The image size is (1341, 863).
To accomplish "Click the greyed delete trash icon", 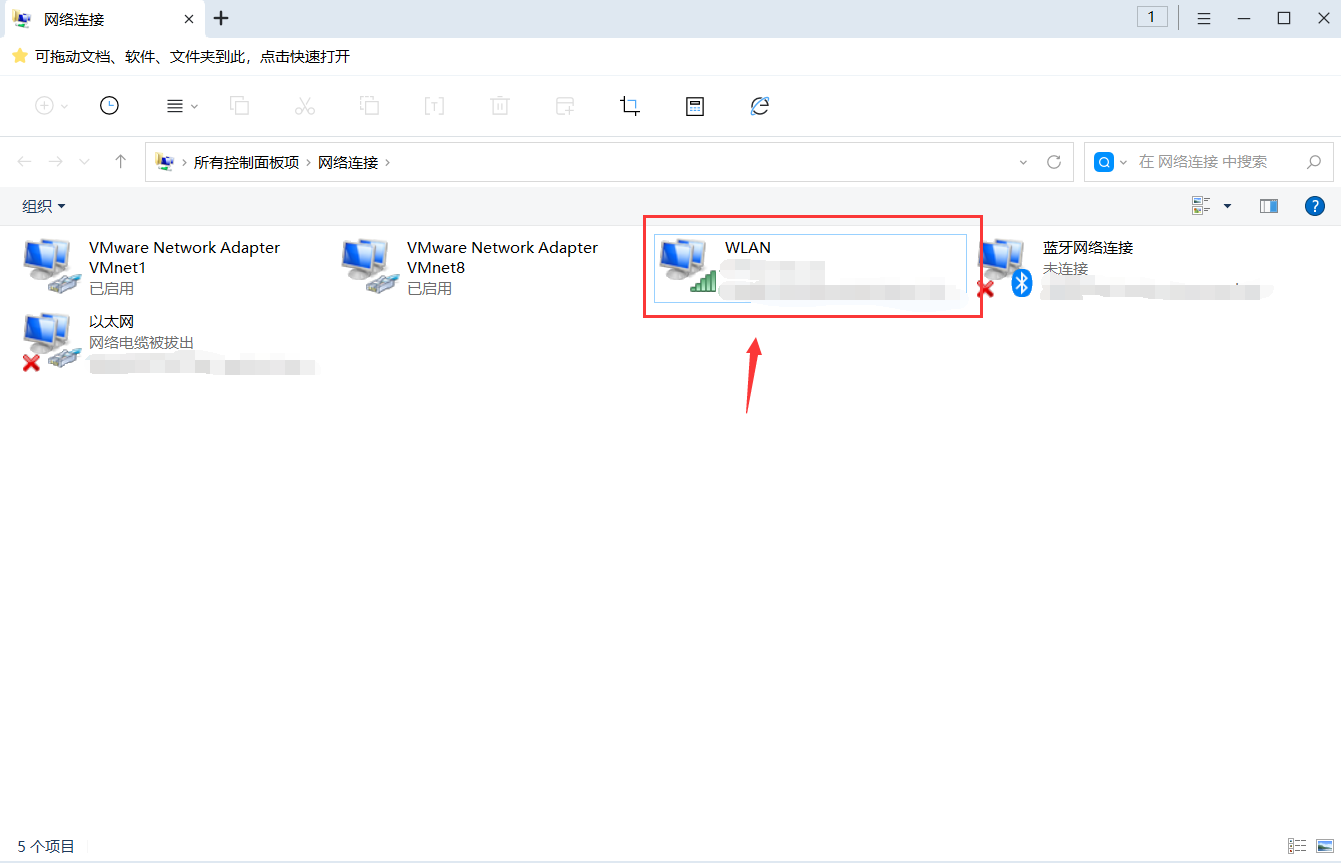I will 500,106.
